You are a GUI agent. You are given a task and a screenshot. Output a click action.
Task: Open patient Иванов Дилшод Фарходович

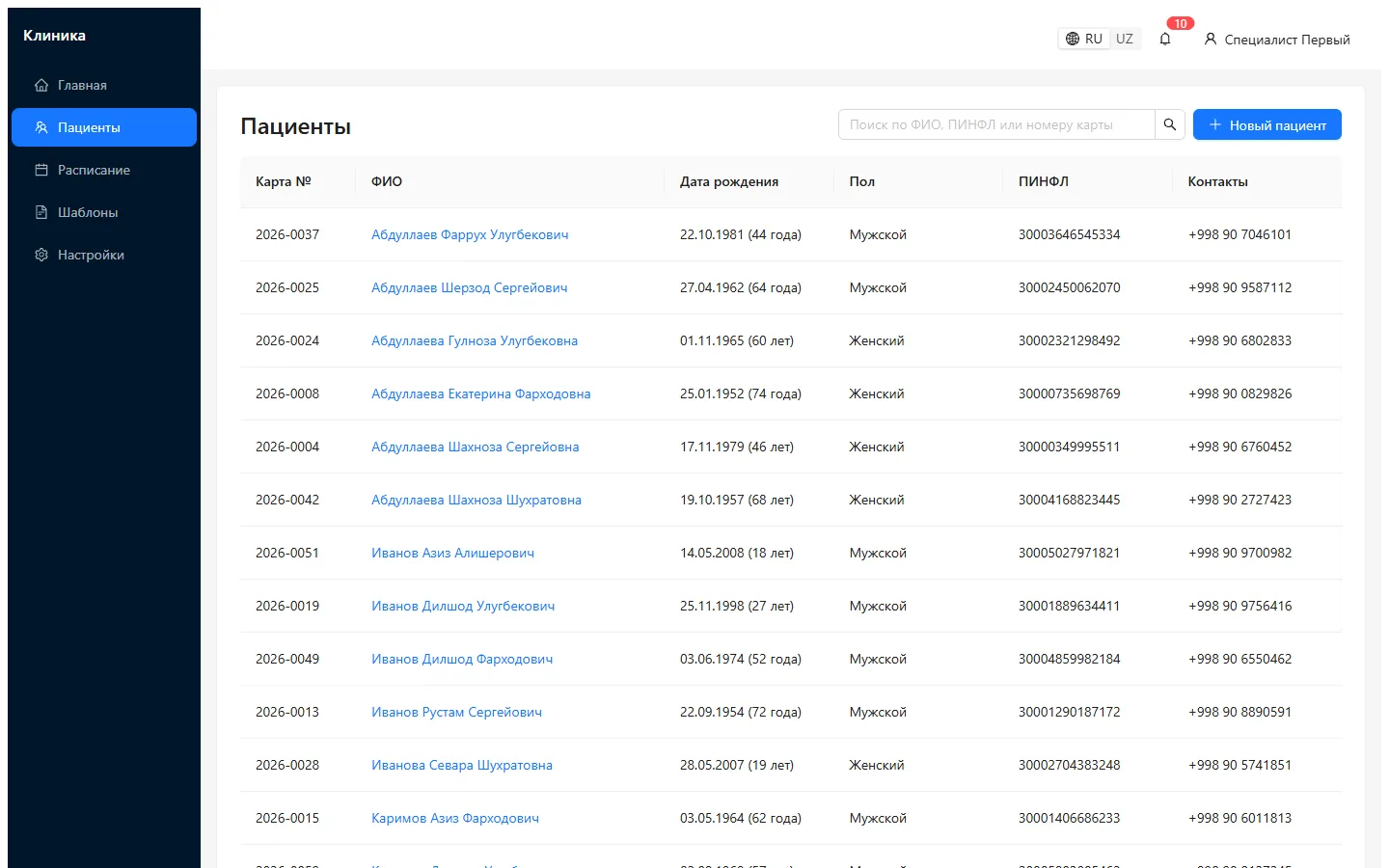pos(462,659)
